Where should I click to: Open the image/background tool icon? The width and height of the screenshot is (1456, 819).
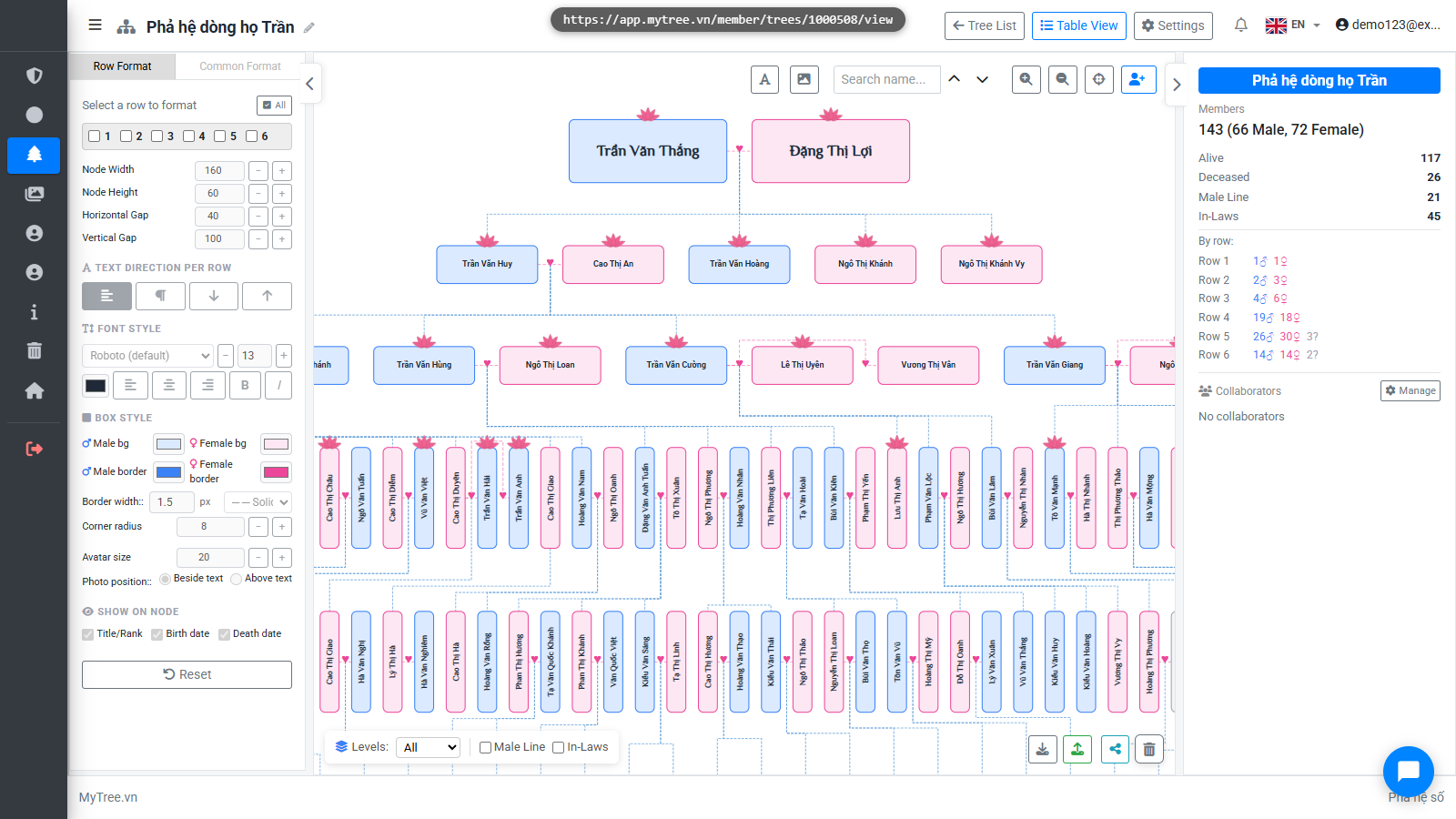pyautogui.click(x=804, y=79)
